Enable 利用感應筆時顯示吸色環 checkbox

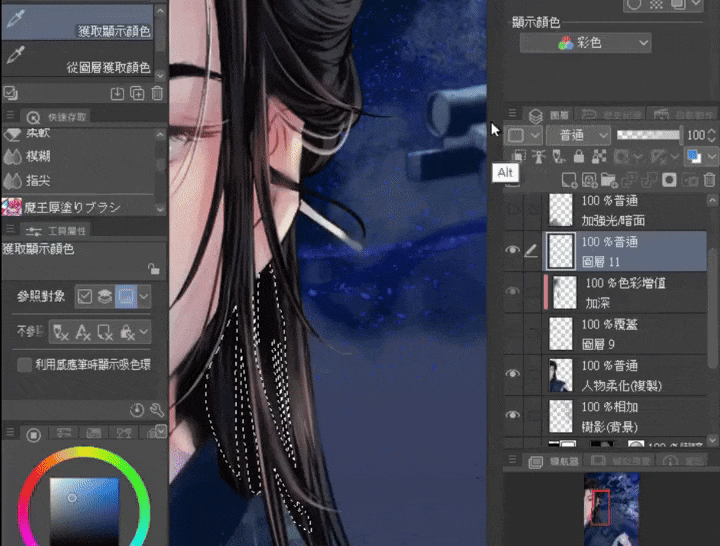click(x=24, y=365)
